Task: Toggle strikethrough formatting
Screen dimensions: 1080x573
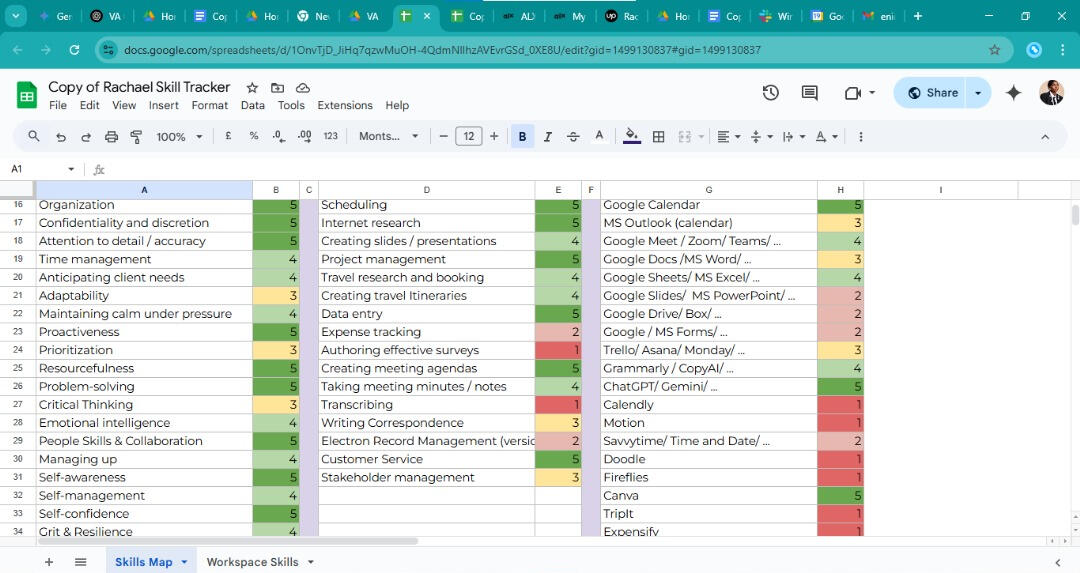Action: tap(573, 137)
